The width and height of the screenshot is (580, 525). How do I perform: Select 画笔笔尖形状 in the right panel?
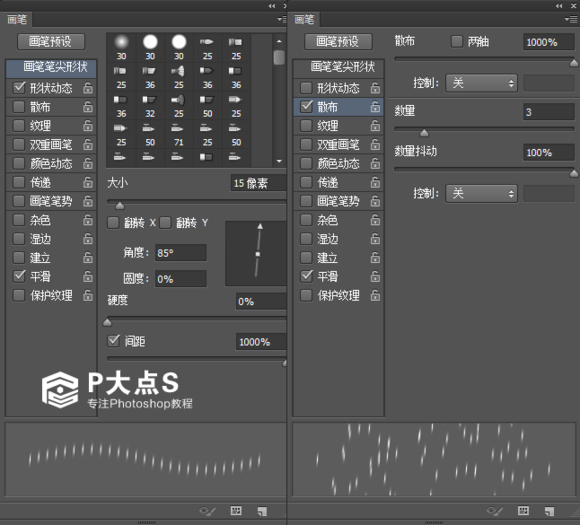[x=339, y=68]
